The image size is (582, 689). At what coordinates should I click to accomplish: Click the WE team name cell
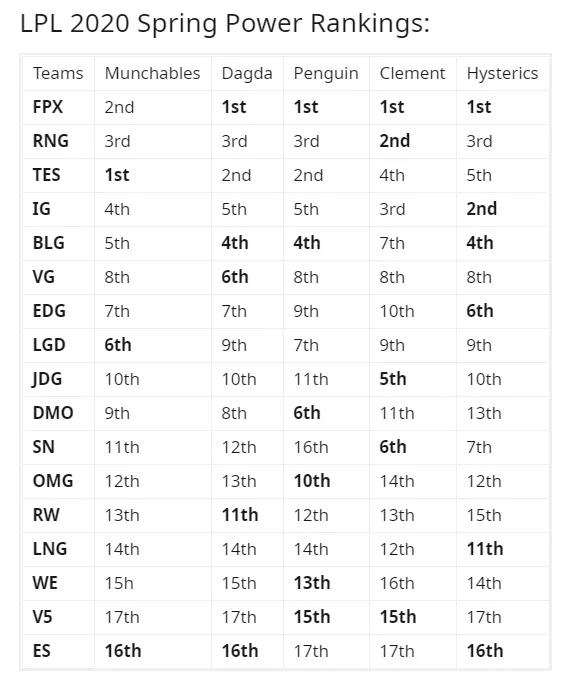pos(45,583)
